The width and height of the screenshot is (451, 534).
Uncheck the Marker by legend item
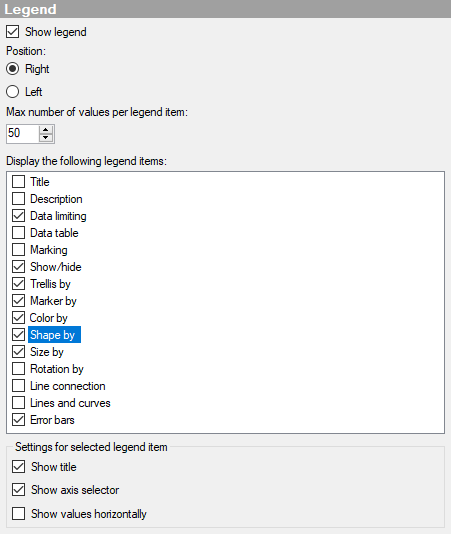coord(18,301)
